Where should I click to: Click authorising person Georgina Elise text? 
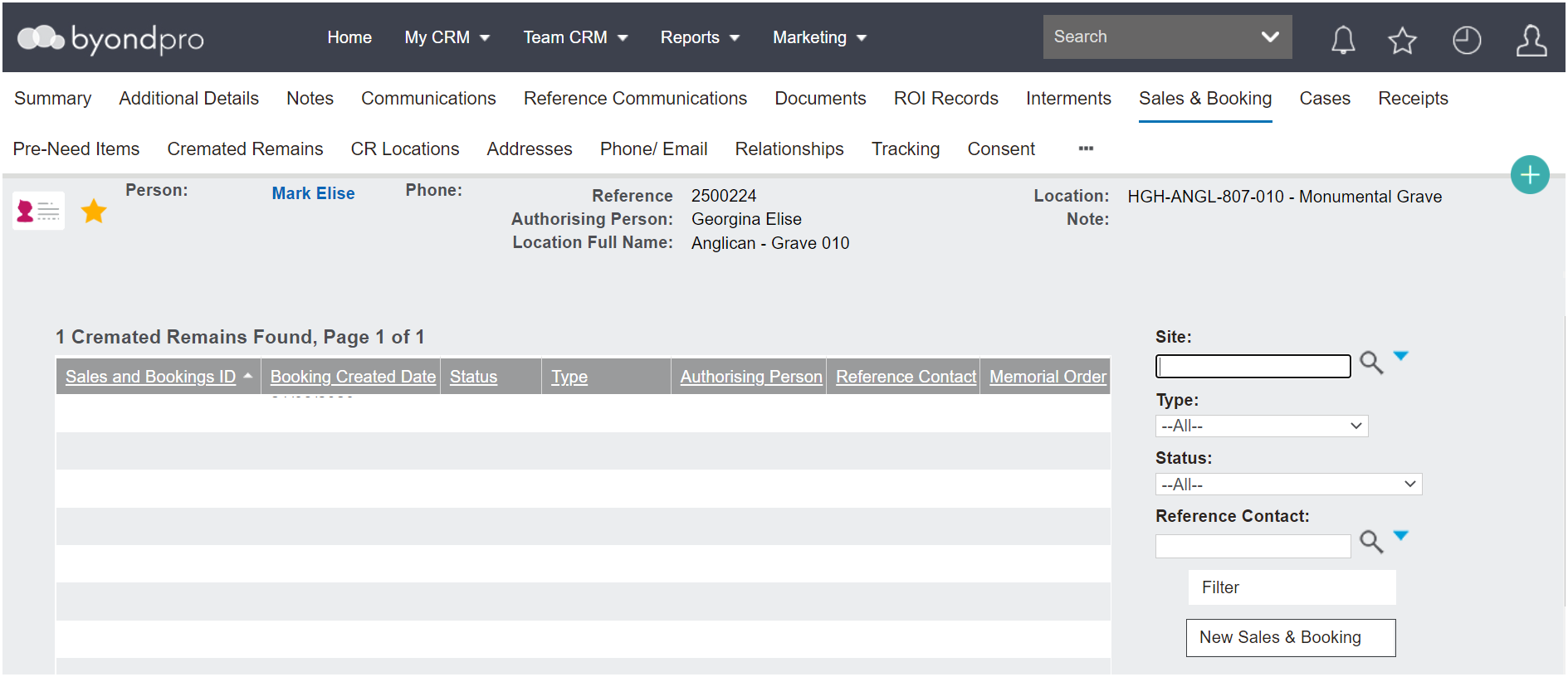[746, 219]
